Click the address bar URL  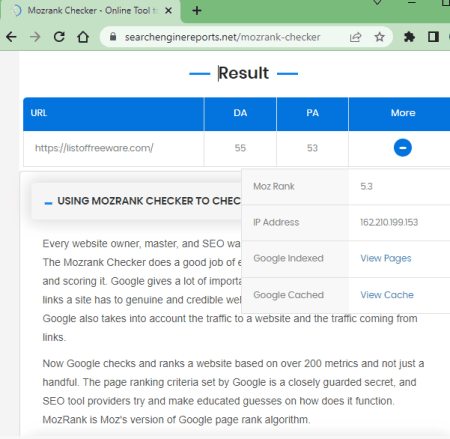coord(222,37)
